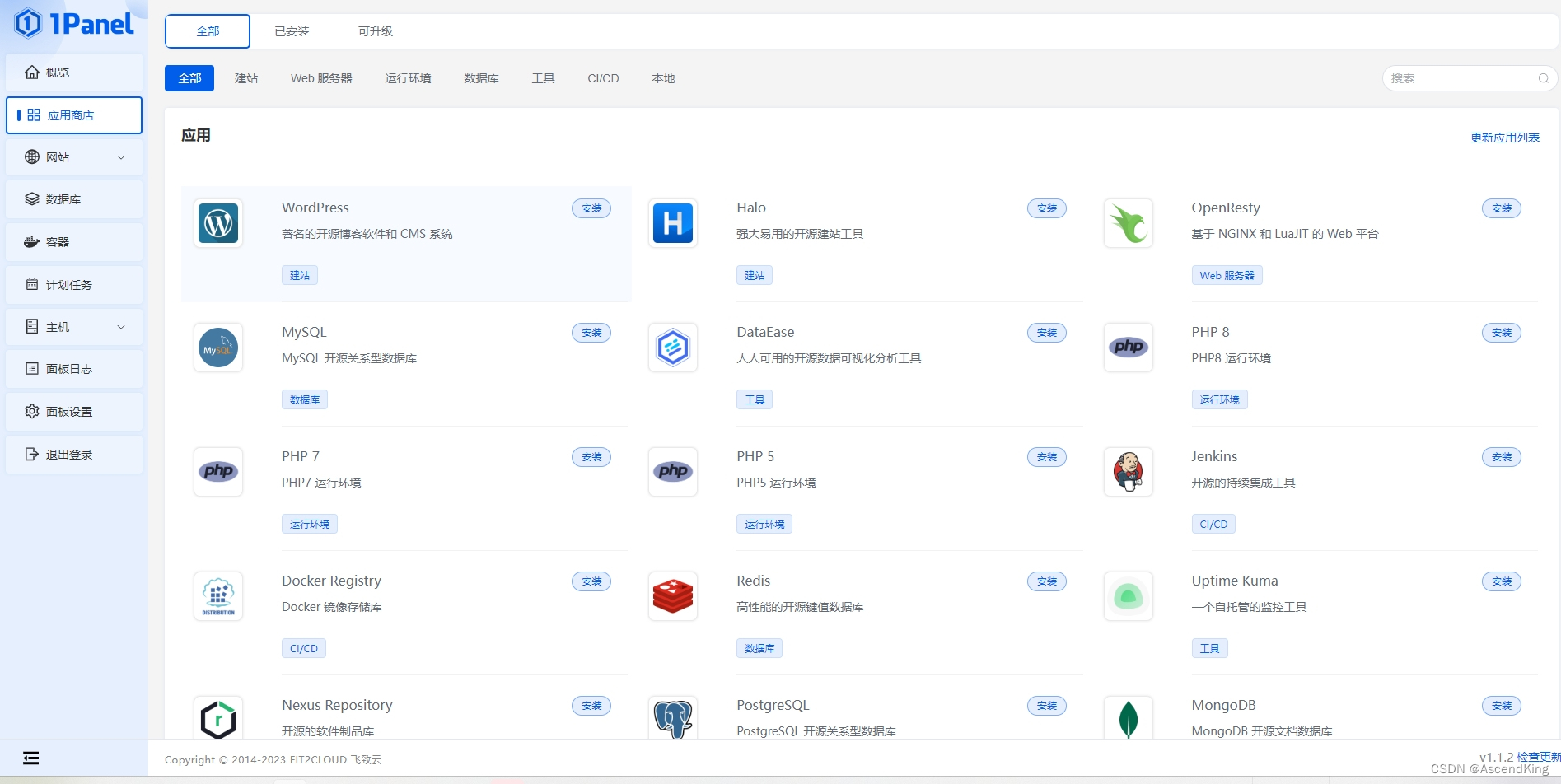The image size is (1561, 784).
Task: Click the home icon beside 概览
Action: pos(32,72)
